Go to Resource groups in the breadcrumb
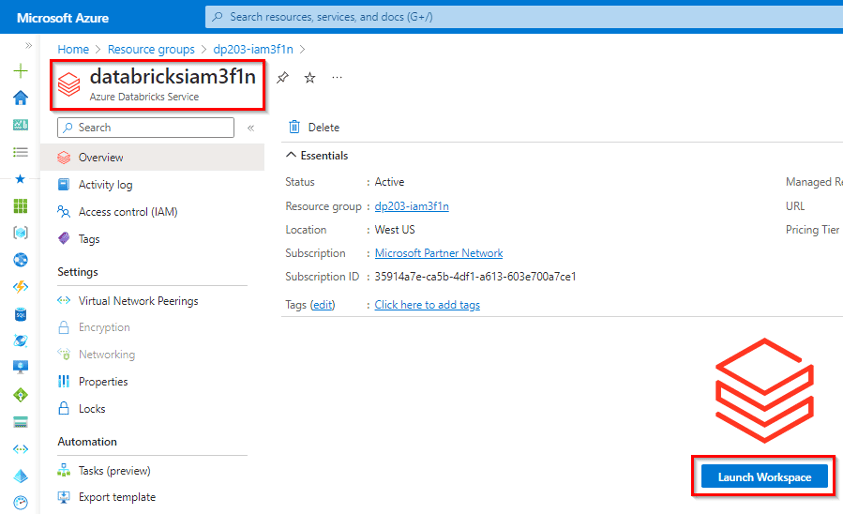 tap(151, 50)
